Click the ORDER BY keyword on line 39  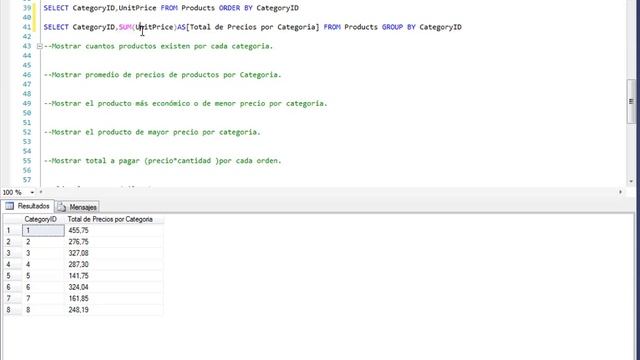coord(236,8)
